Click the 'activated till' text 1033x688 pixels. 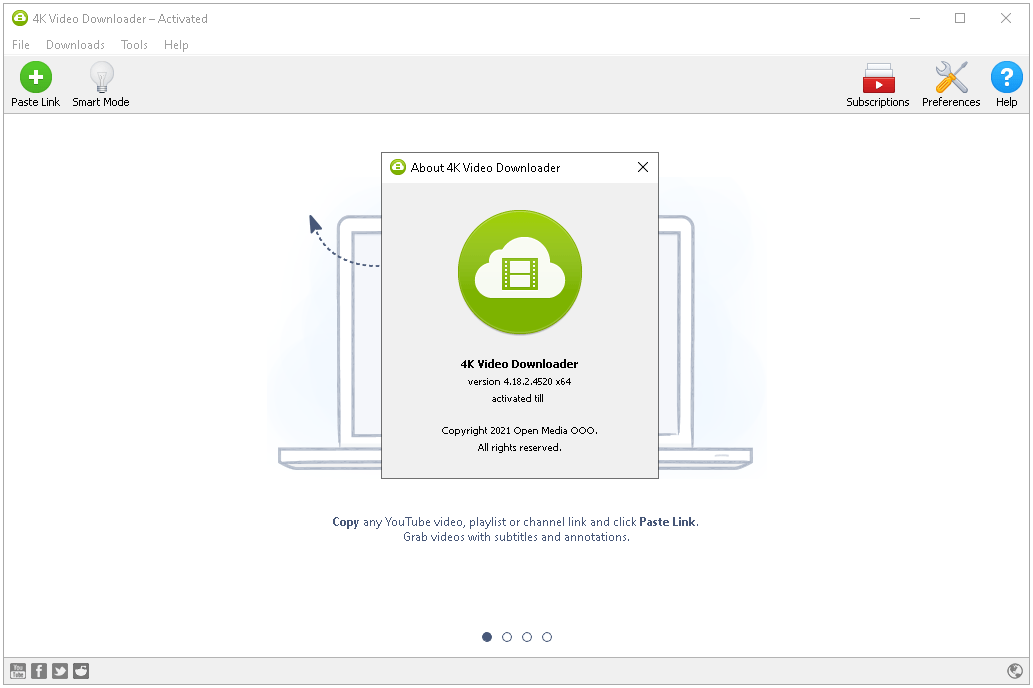pyautogui.click(x=518, y=399)
